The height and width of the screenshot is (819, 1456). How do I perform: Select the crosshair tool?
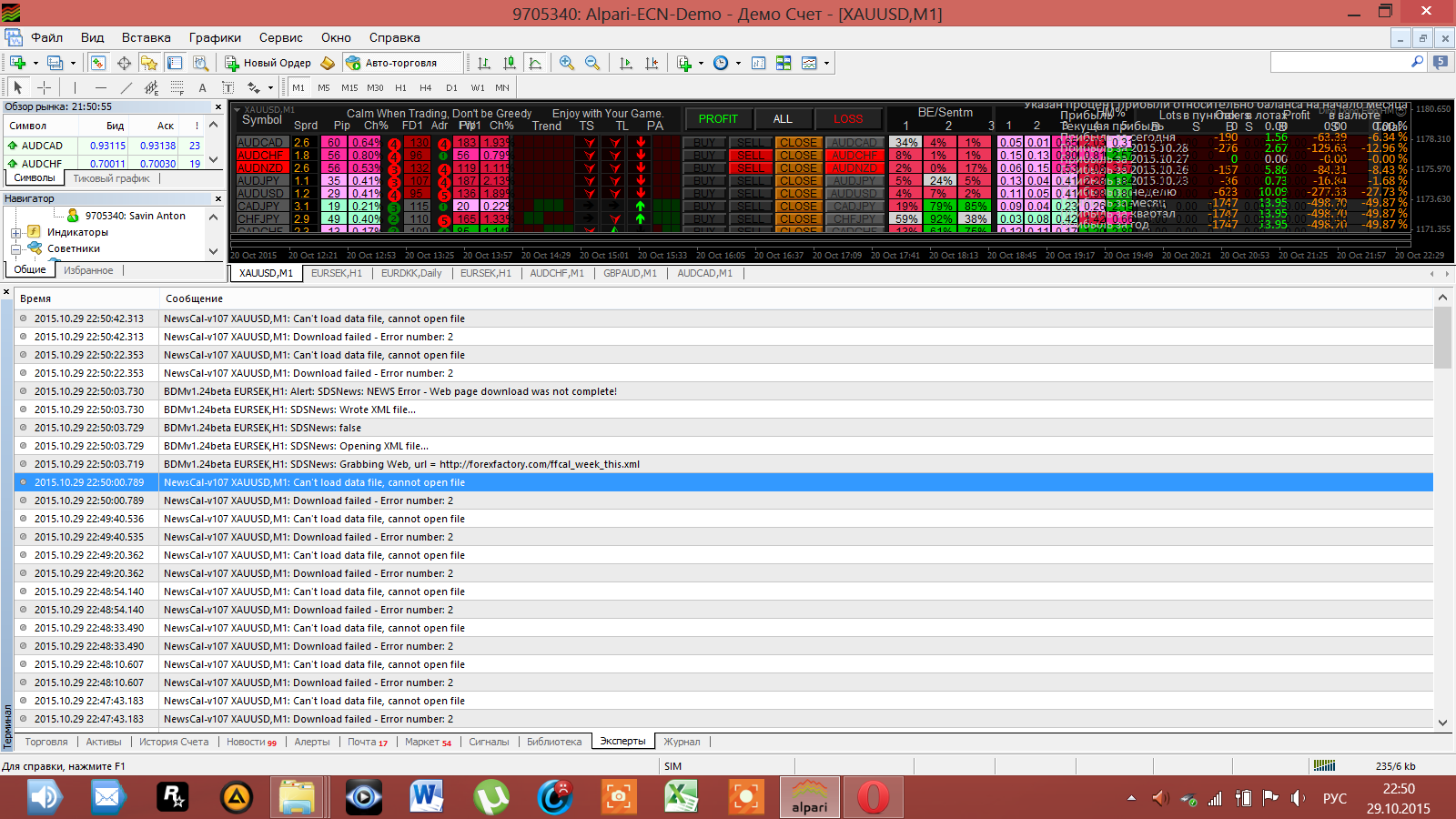click(x=44, y=87)
